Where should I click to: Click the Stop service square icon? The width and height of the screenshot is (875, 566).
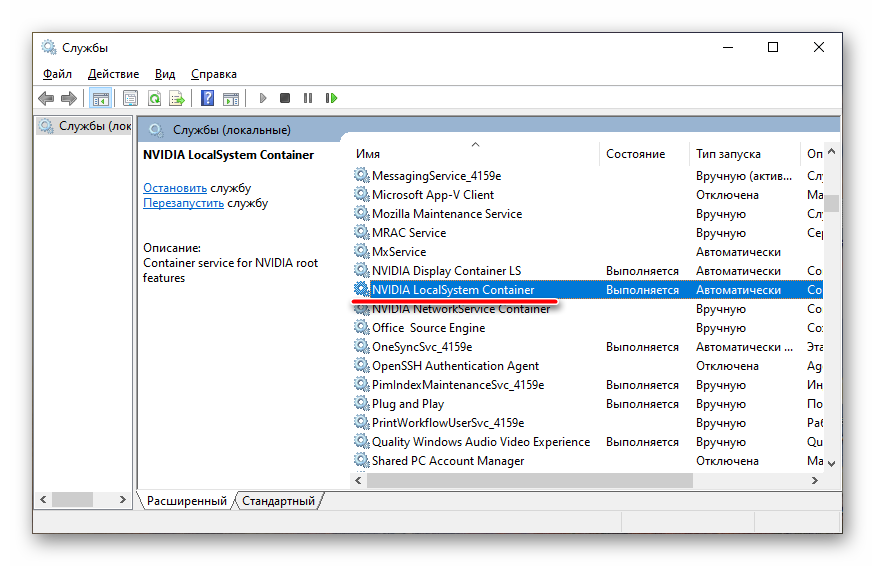tap(285, 98)
